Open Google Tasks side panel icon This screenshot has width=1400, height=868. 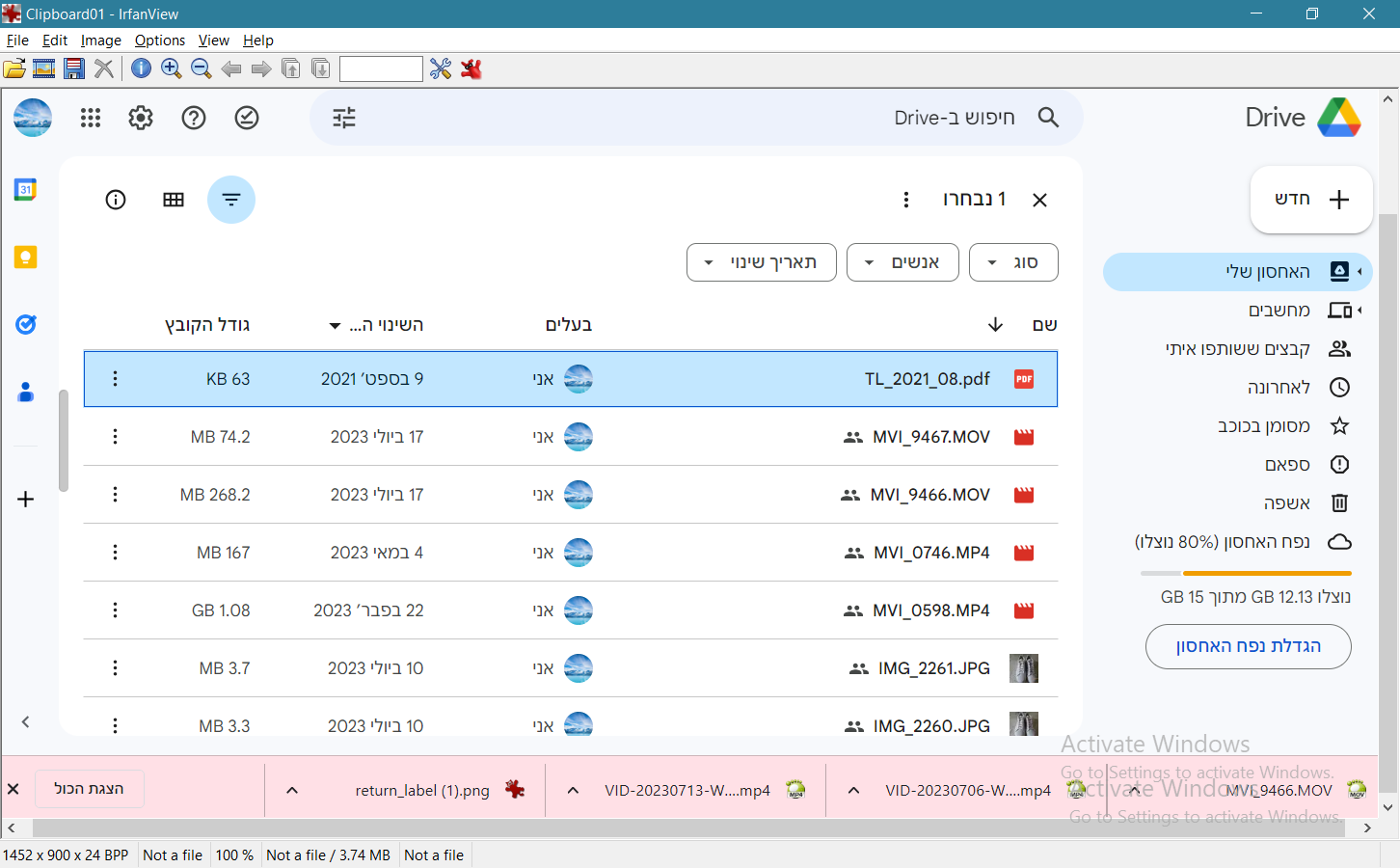click(x=26, y=324)
